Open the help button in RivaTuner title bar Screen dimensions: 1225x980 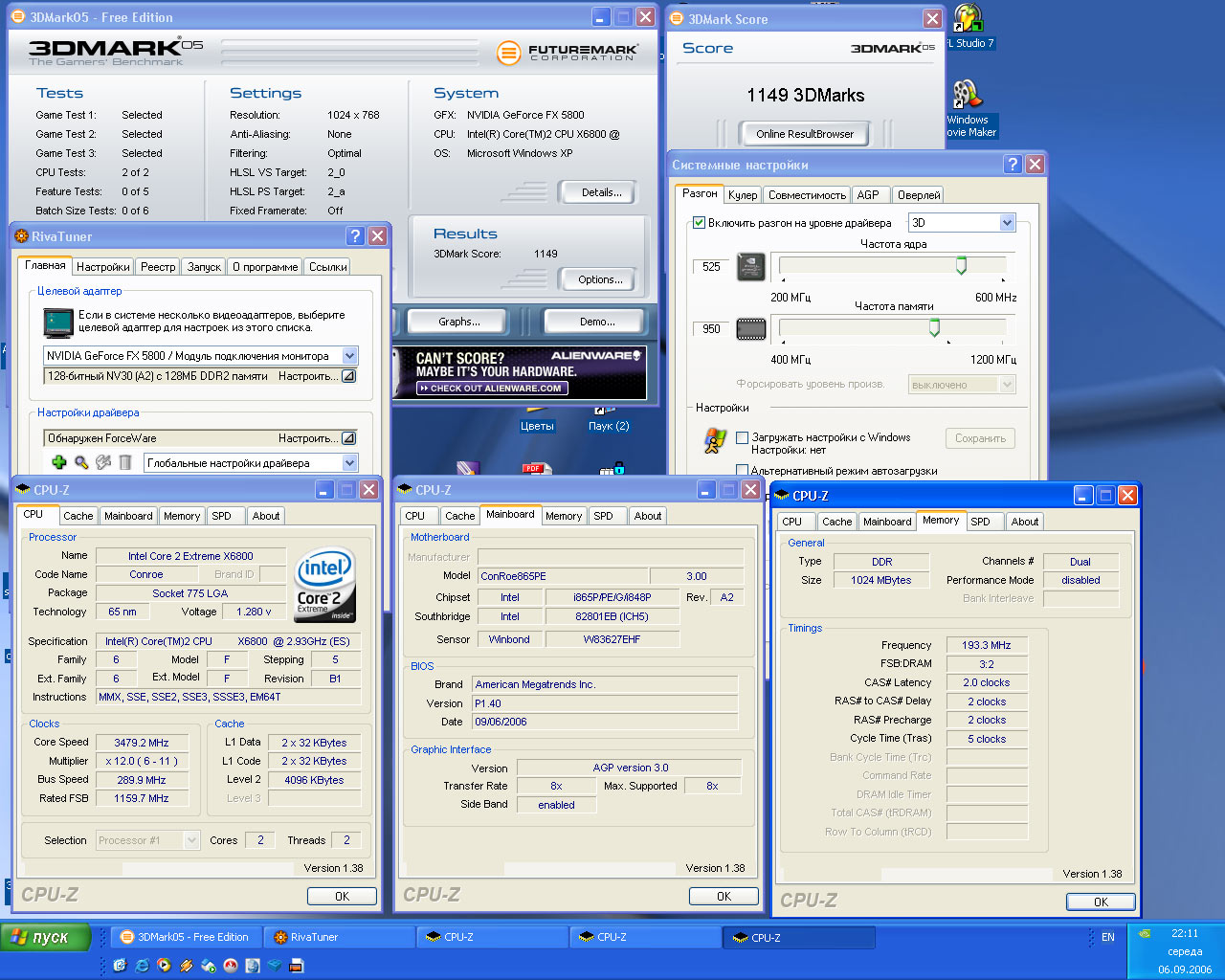(355, 236)
